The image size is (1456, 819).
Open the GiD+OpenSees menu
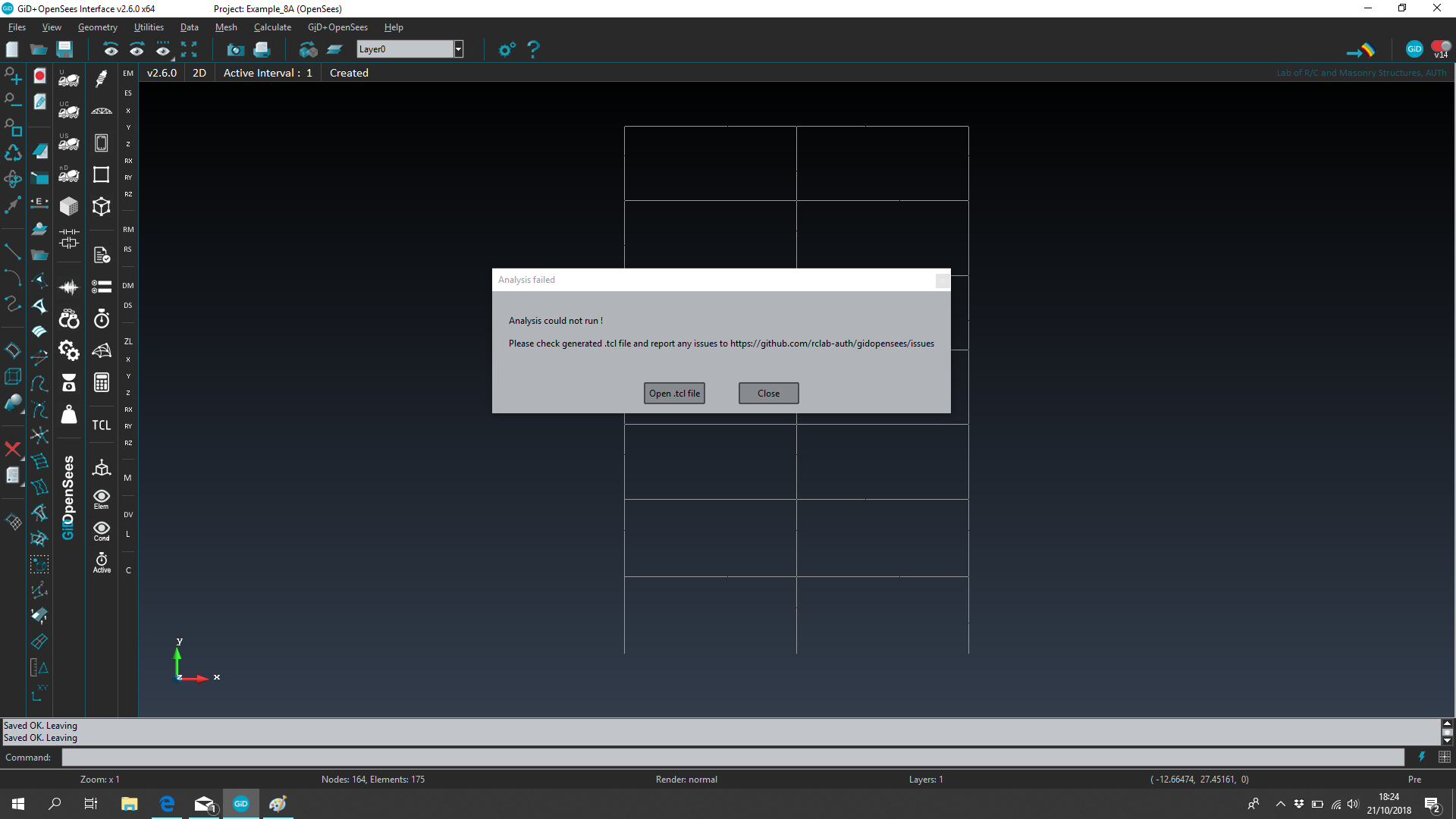[x=337, y=27]
